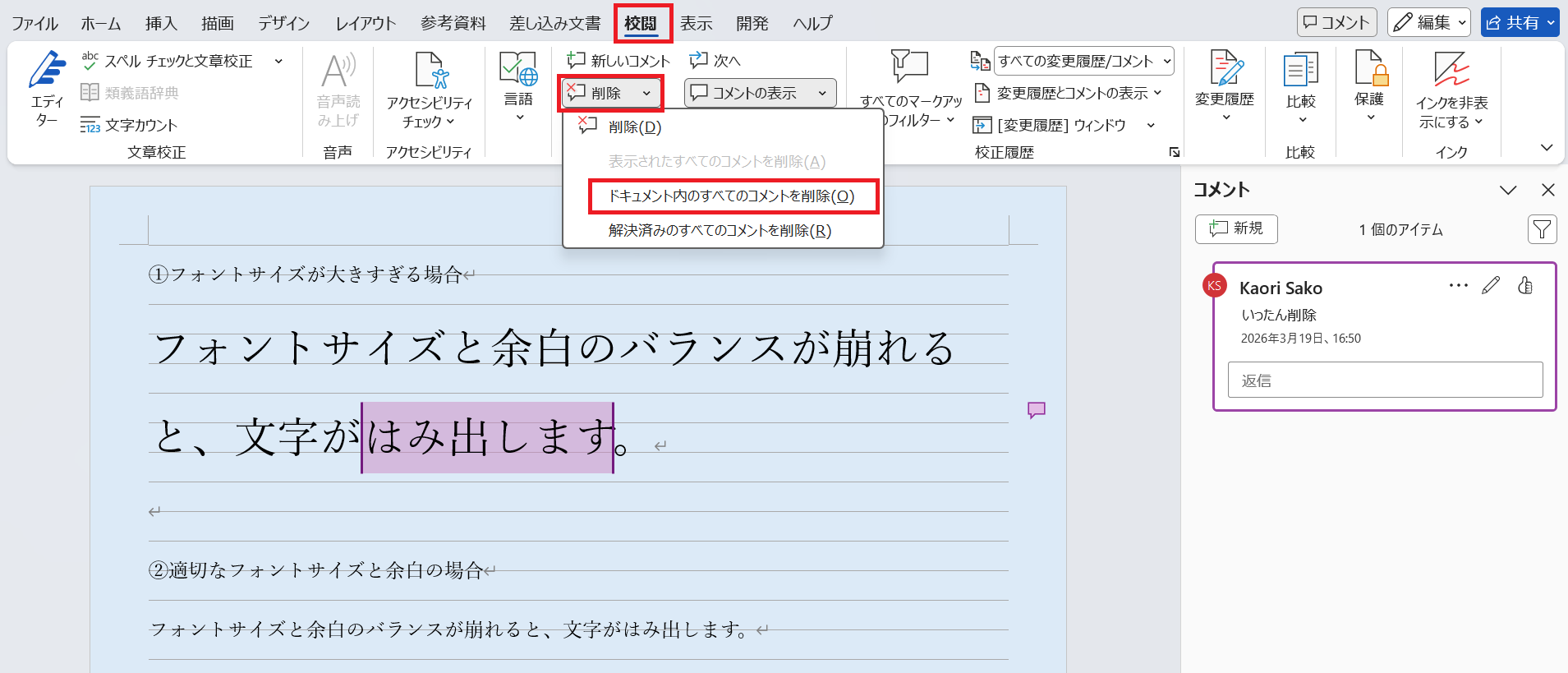The height and width of the screenshot is (673, 1568).
Task: Open the ヘルプ tab
Action: click(x=813, y=23)
